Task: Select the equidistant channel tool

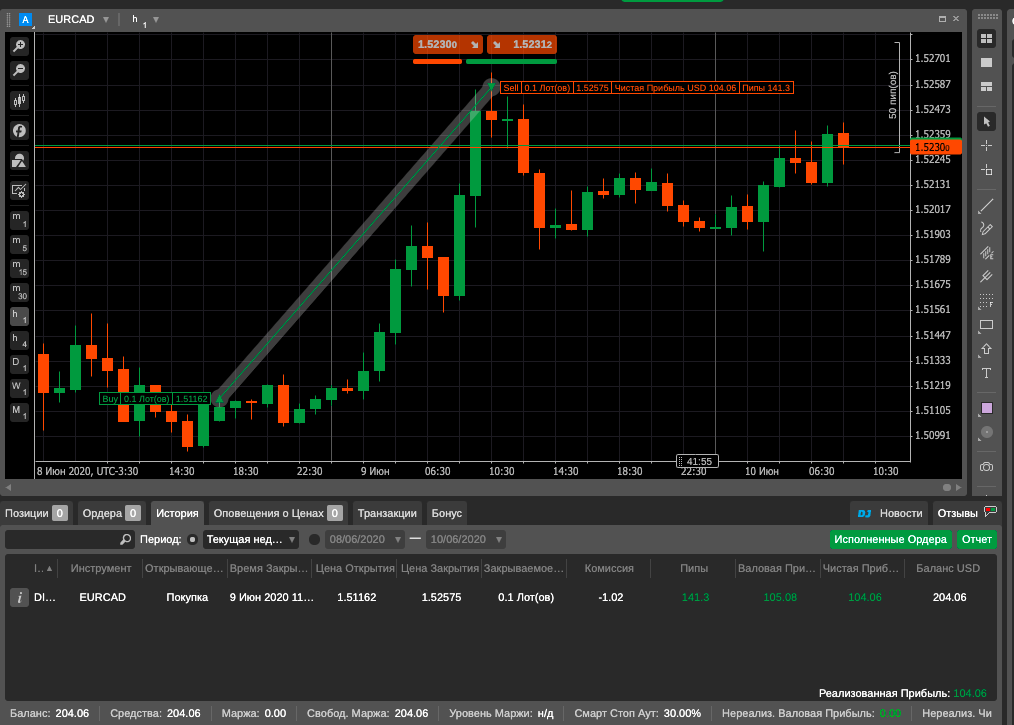Action: pyautogui.click(x=986, y=253)
